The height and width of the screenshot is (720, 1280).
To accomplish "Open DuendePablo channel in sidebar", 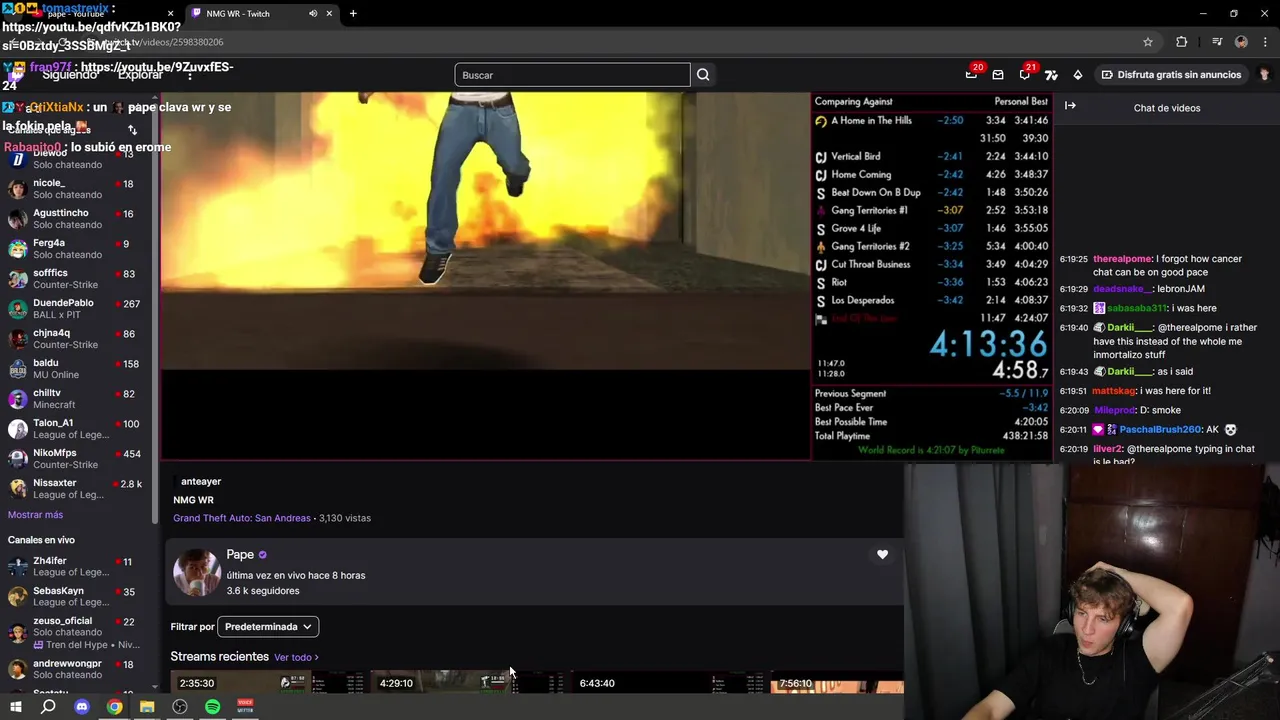I will point(78,309).
